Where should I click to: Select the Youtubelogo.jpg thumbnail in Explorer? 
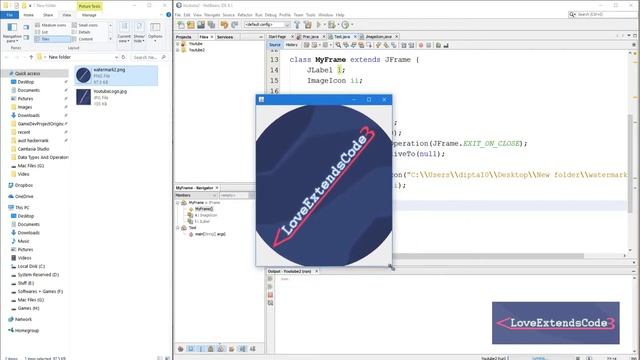83,97
